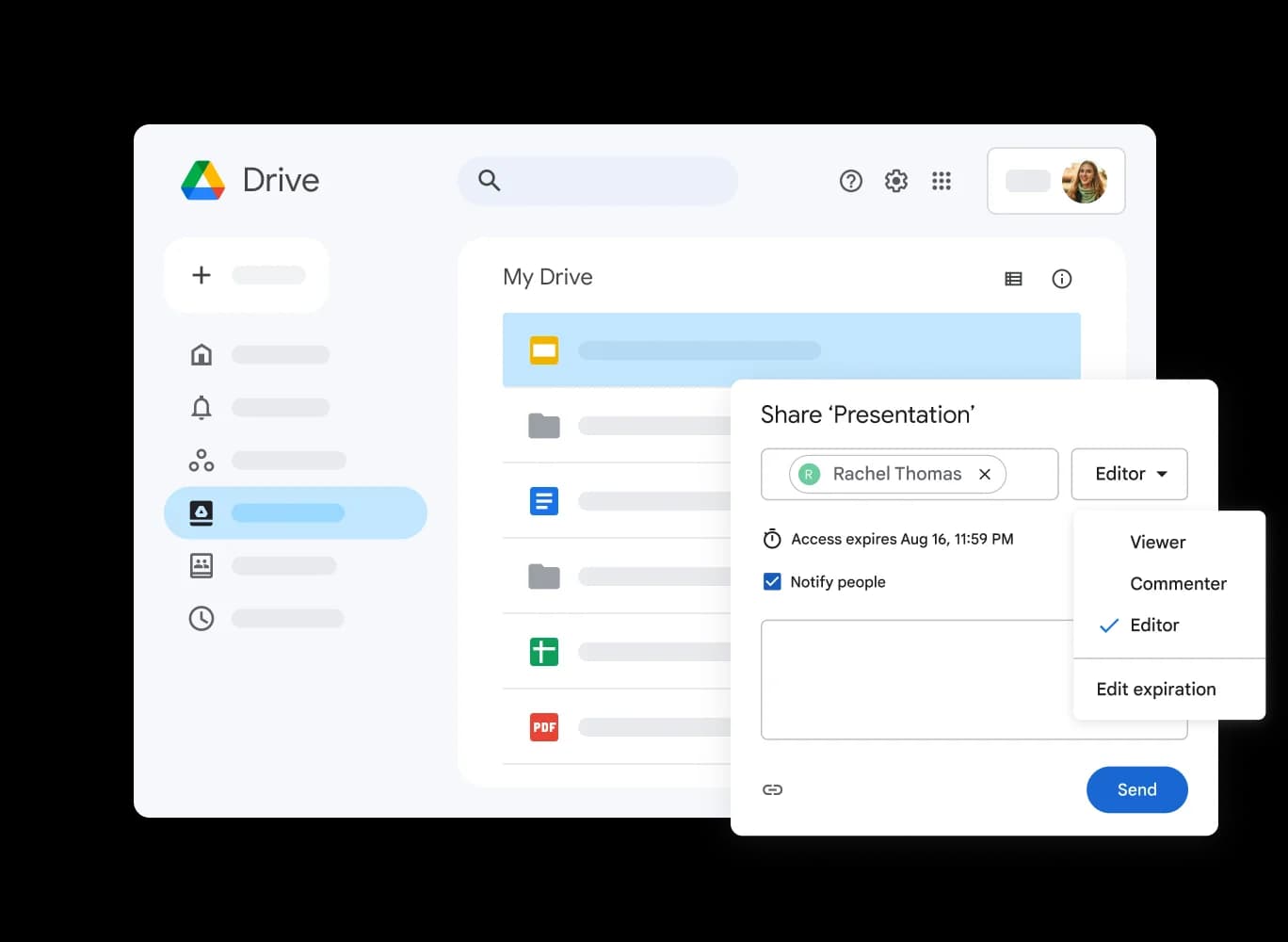Copy the shareable link
This screenshot has height=942, width=1288.
click(x=772, y=789)
